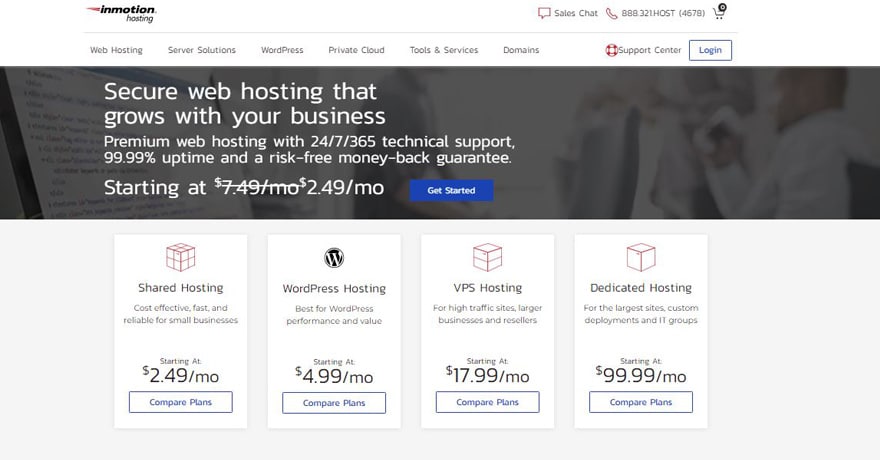Click 'For high traffic sites' description

487,314
